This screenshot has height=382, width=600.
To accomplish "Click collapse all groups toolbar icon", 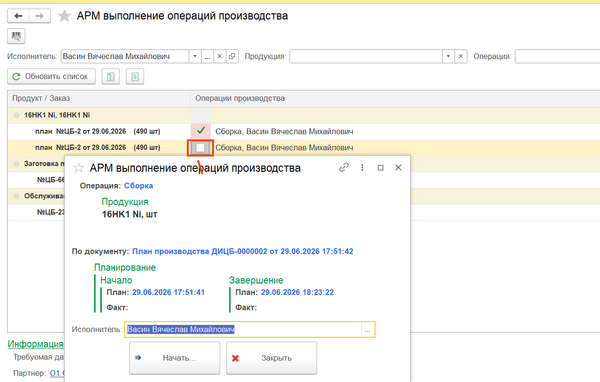I will pos(135,77).
